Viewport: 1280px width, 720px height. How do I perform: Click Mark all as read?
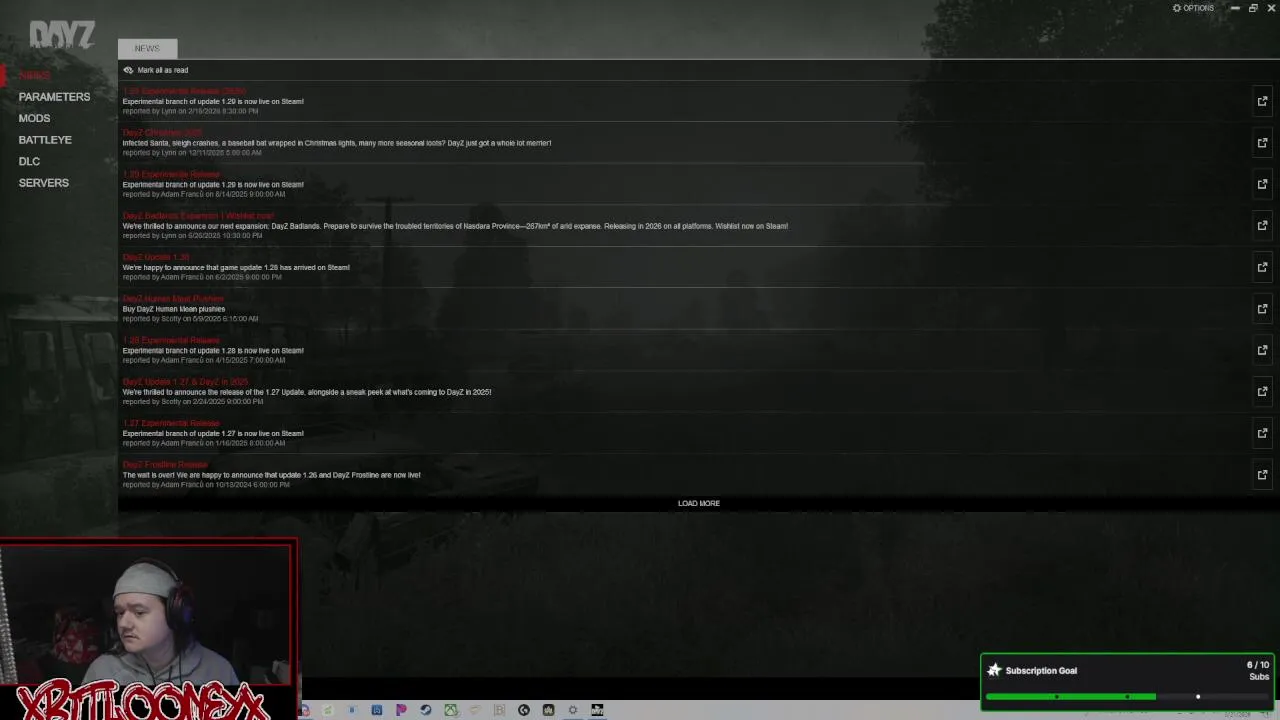coord(162,70)
